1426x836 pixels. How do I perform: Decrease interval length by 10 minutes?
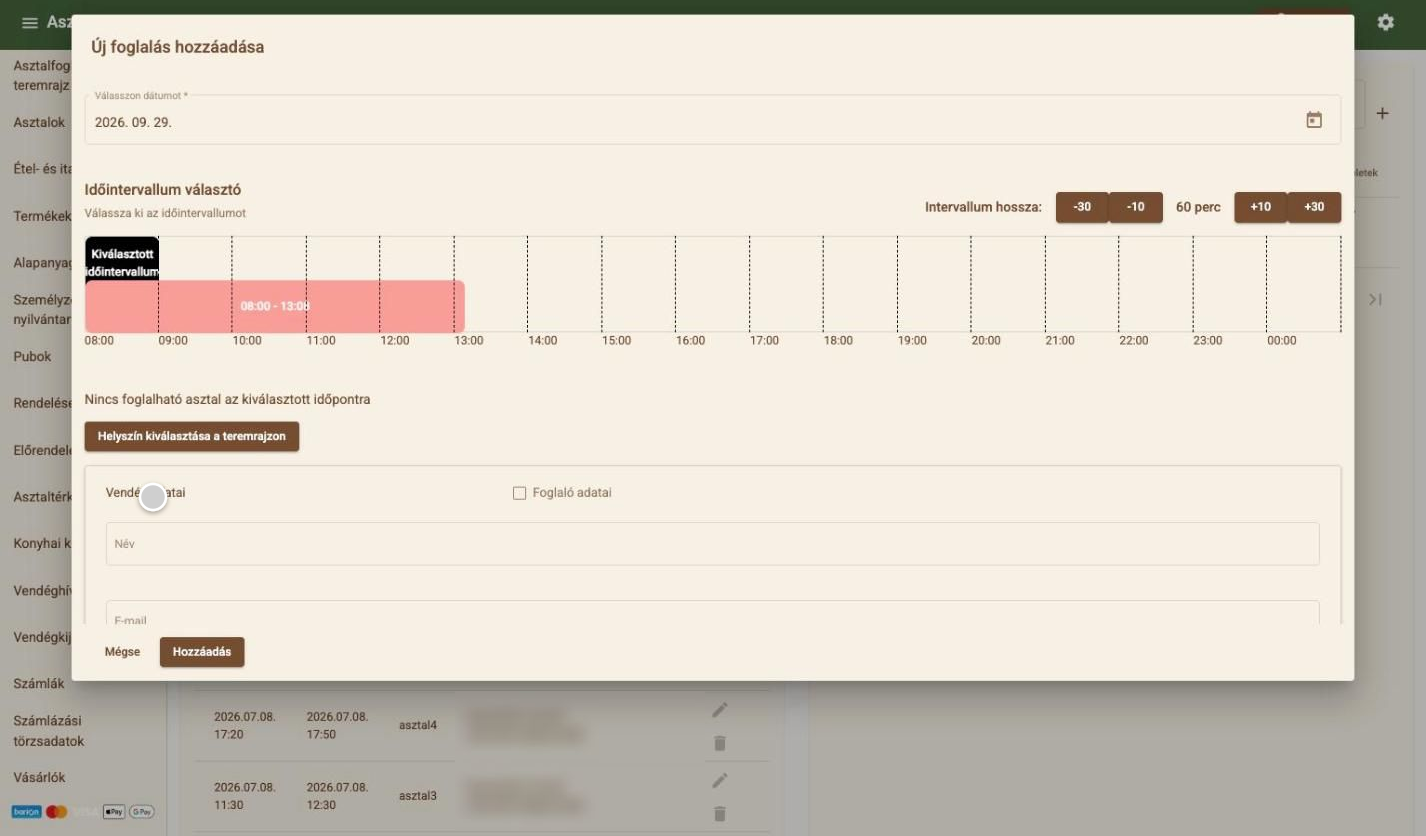click(1136, 207)
